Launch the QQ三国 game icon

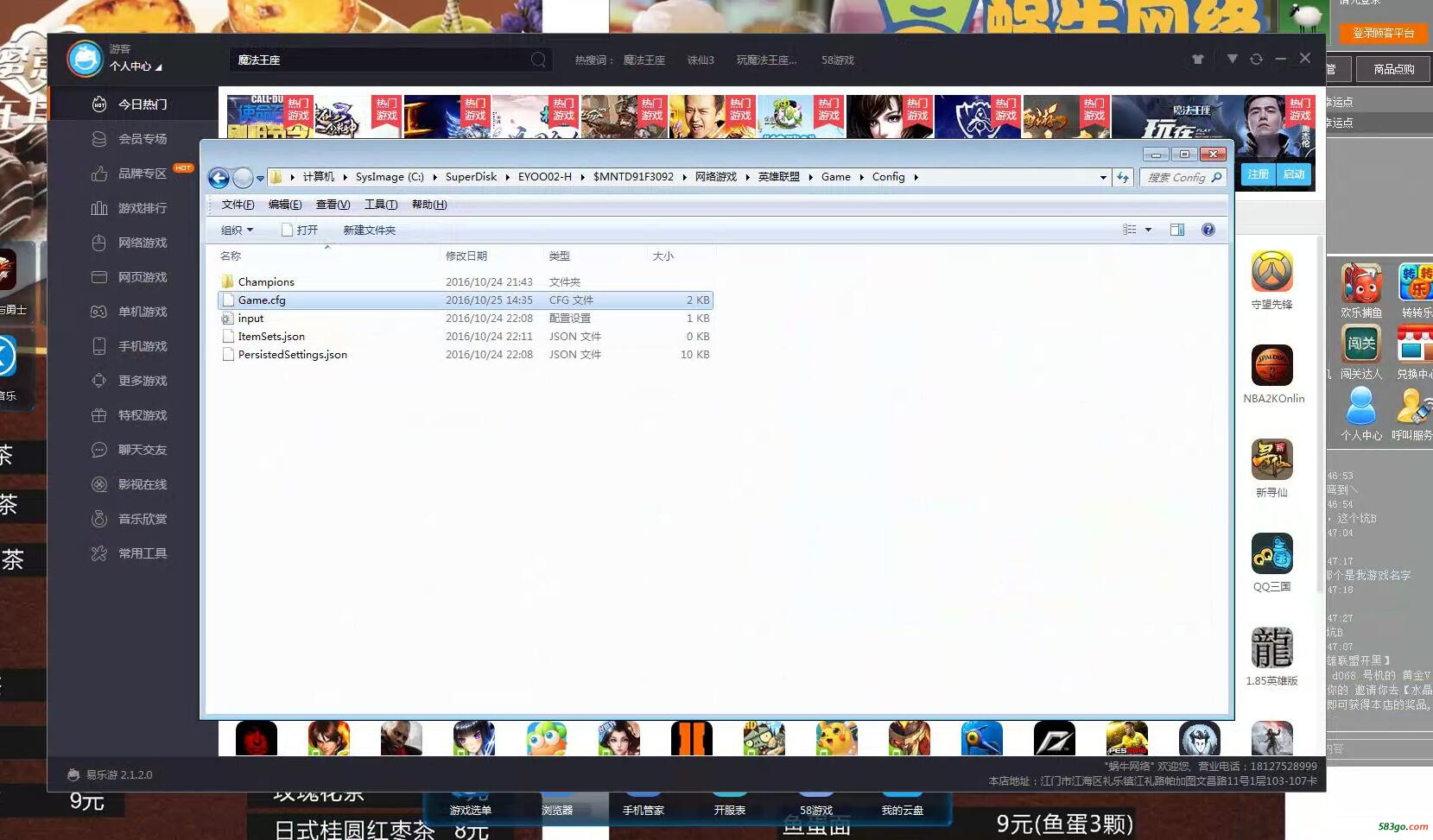tap(1271, 553)
